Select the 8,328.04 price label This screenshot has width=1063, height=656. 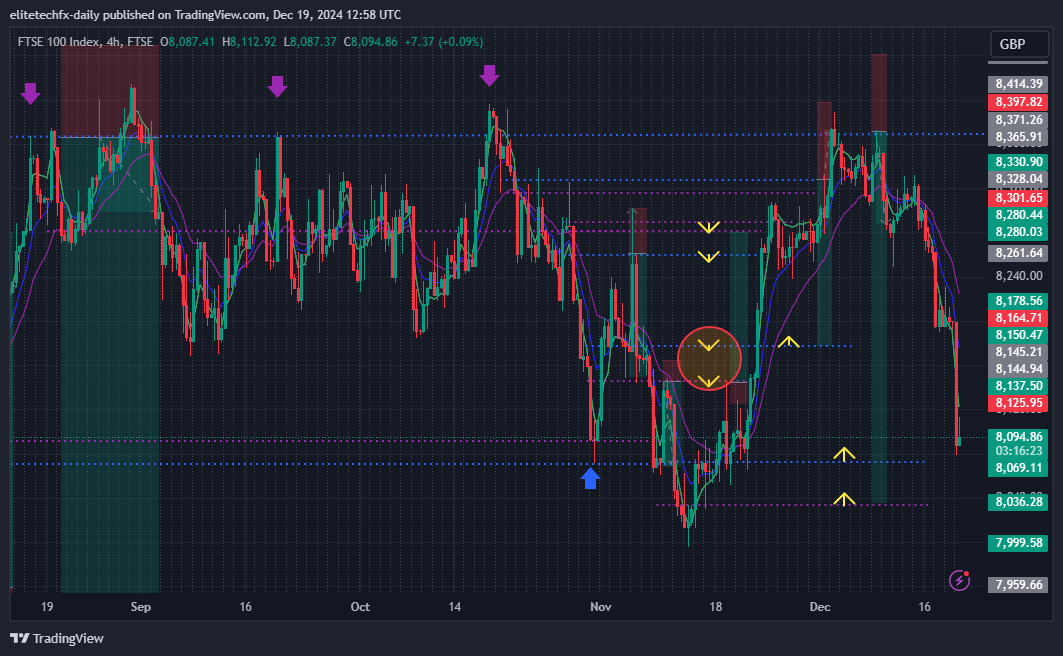(x=1018, y=180)
